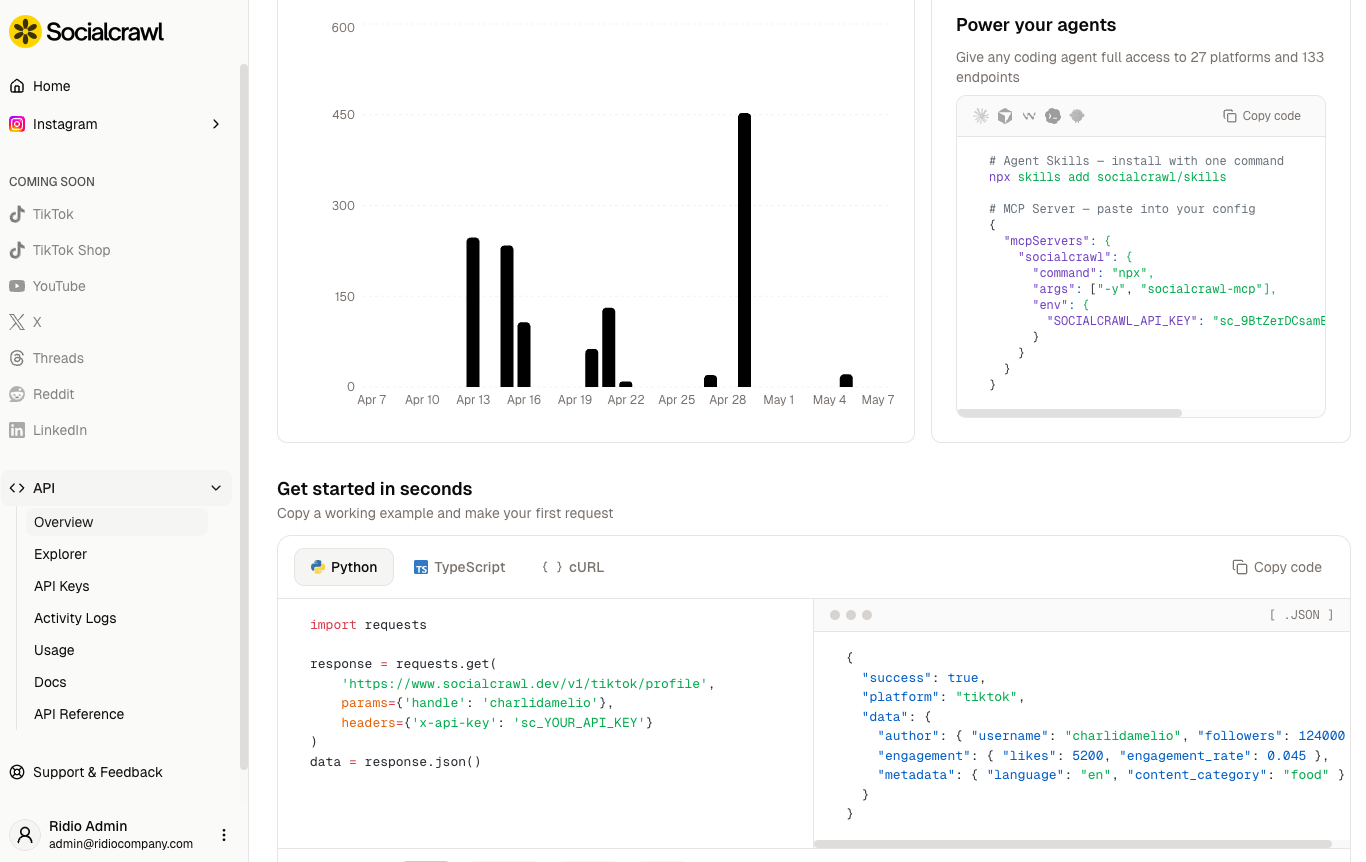The image size is (1366, 862).
Task: Open the API Keys page
Action: (x=117, y=586)
